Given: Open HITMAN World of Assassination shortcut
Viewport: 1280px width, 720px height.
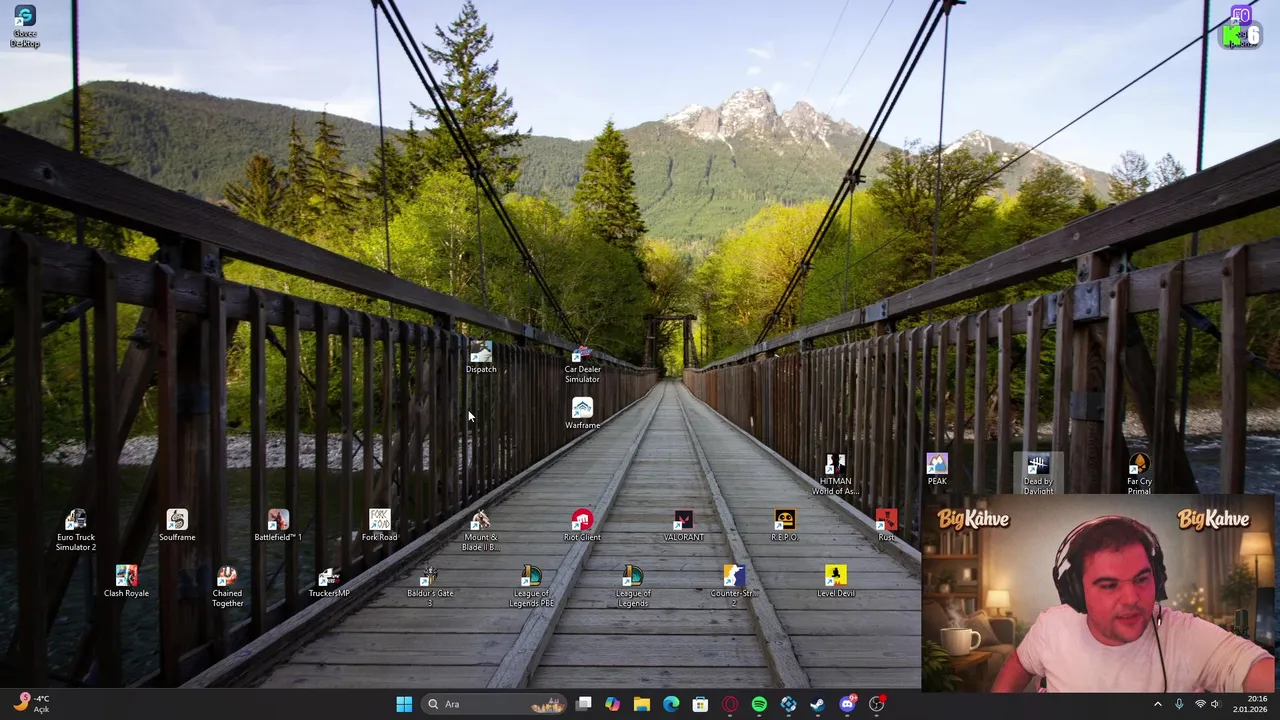Looking at the screenshot, I should (835, 475).
